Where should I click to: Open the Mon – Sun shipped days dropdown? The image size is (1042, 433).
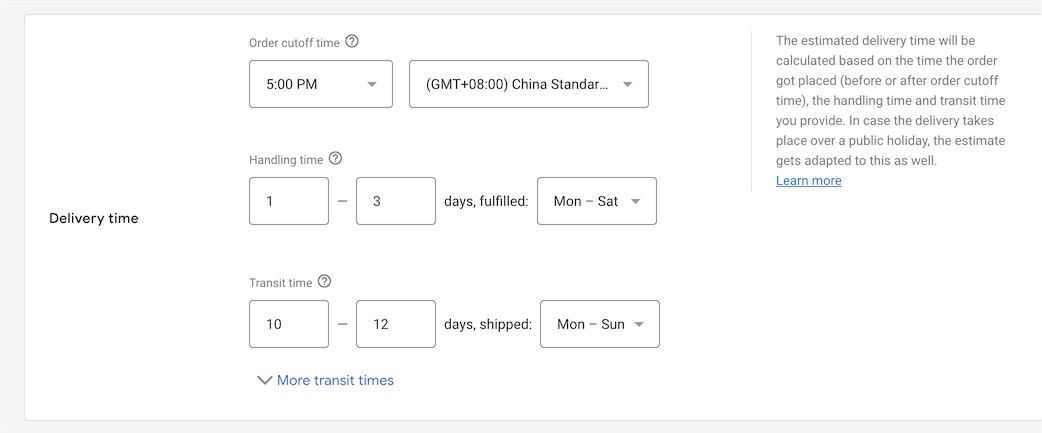point(599,324)
